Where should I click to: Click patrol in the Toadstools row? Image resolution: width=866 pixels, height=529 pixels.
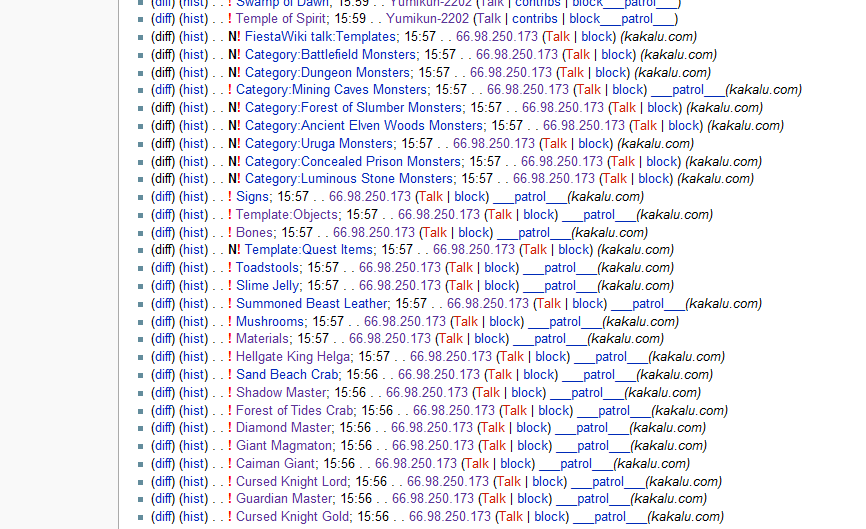pyautogui.click(x=559, y=268)
